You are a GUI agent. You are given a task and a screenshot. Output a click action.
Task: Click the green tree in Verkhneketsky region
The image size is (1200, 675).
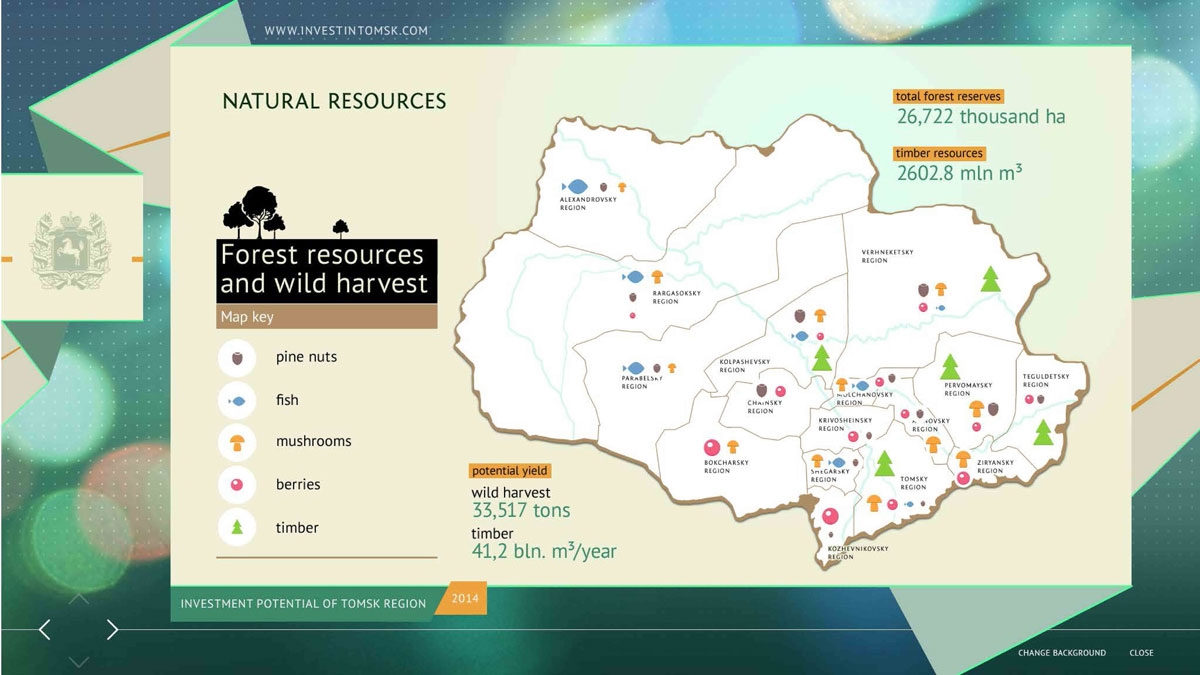990,279
